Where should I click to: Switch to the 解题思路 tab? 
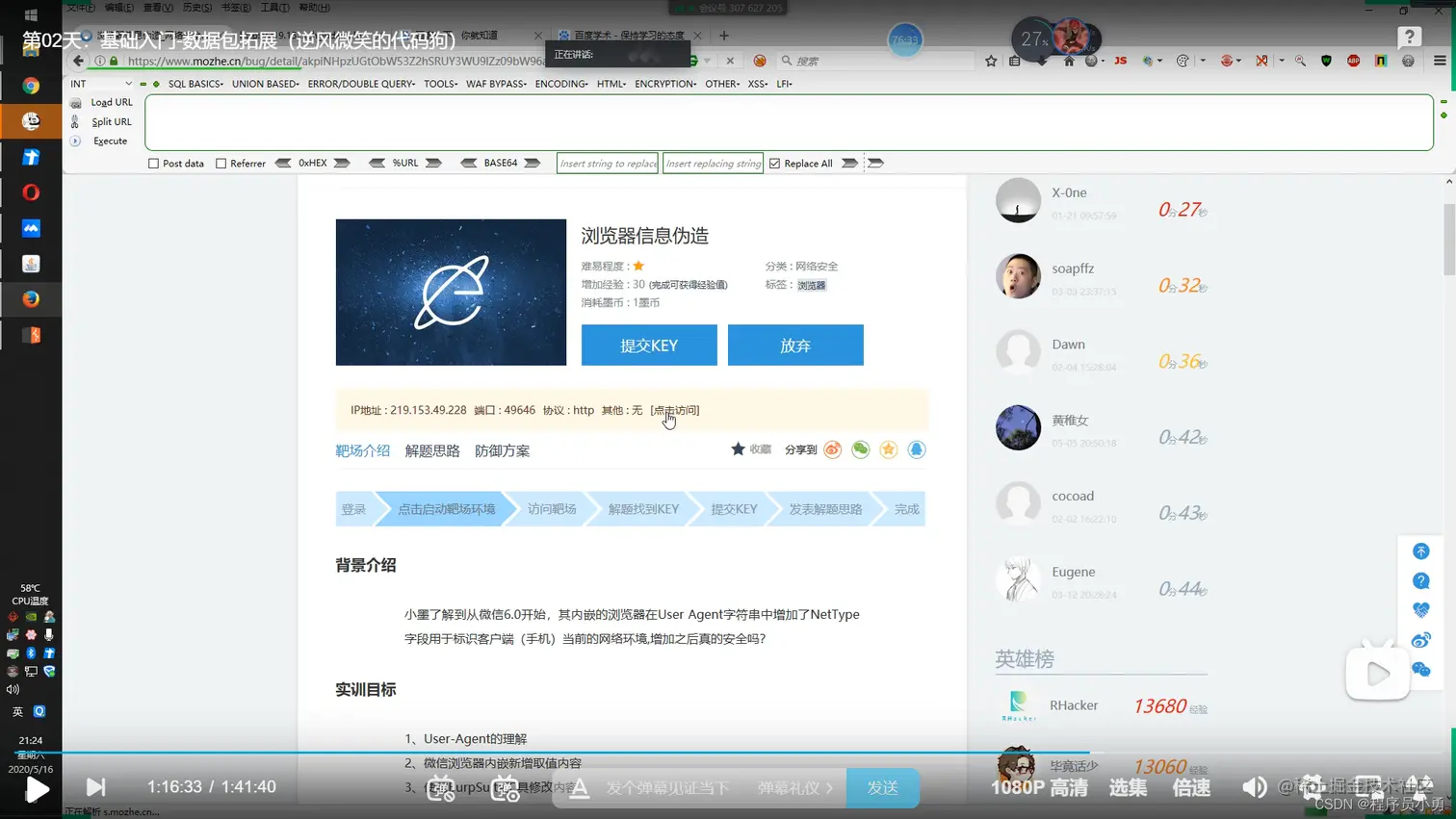click(432, 450)
